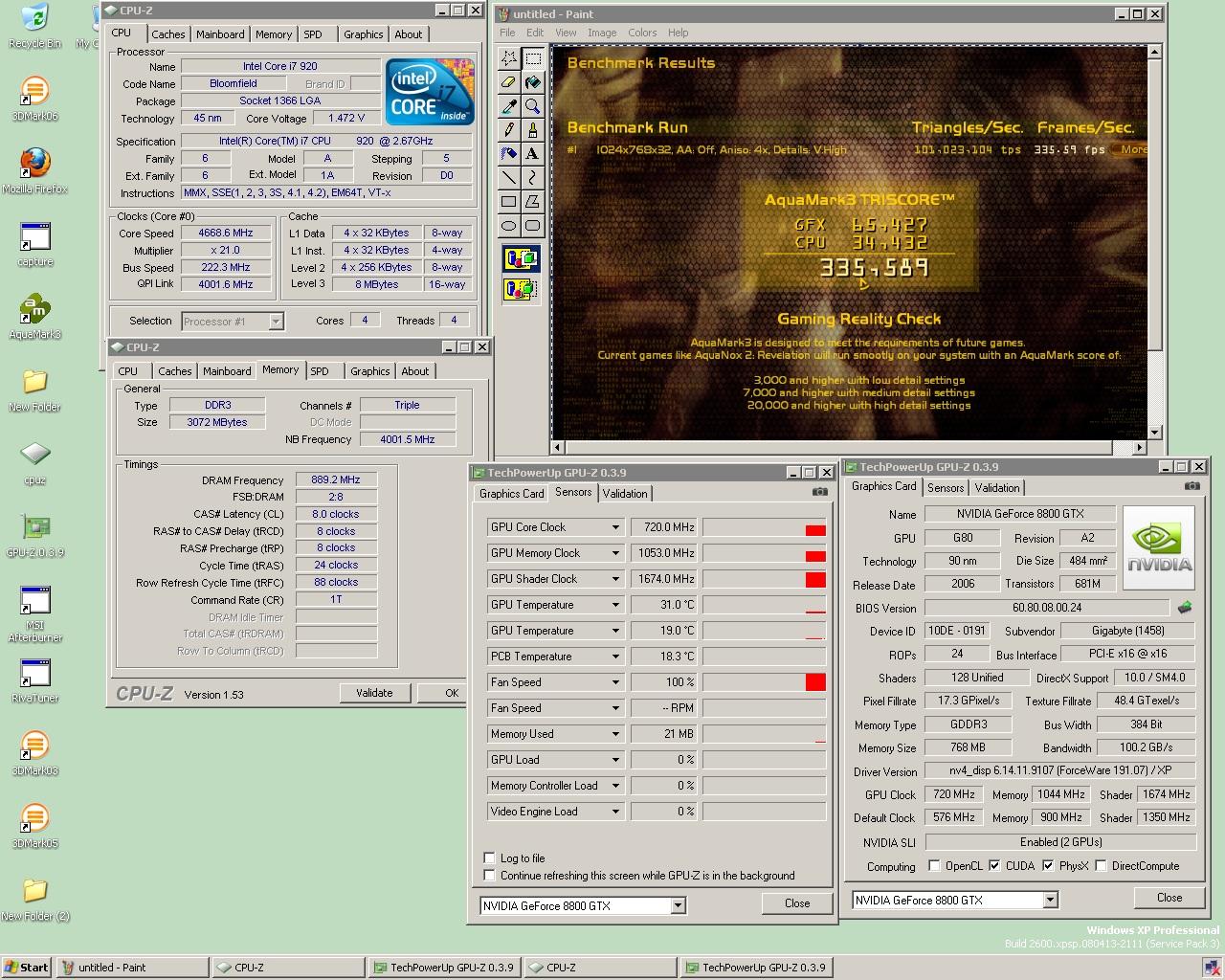Image resolution: width=1225 pixels, height=980 pixels.
Task: Toggle the PhysX checkbox in GPU-Z
Action: point(1048,866)
